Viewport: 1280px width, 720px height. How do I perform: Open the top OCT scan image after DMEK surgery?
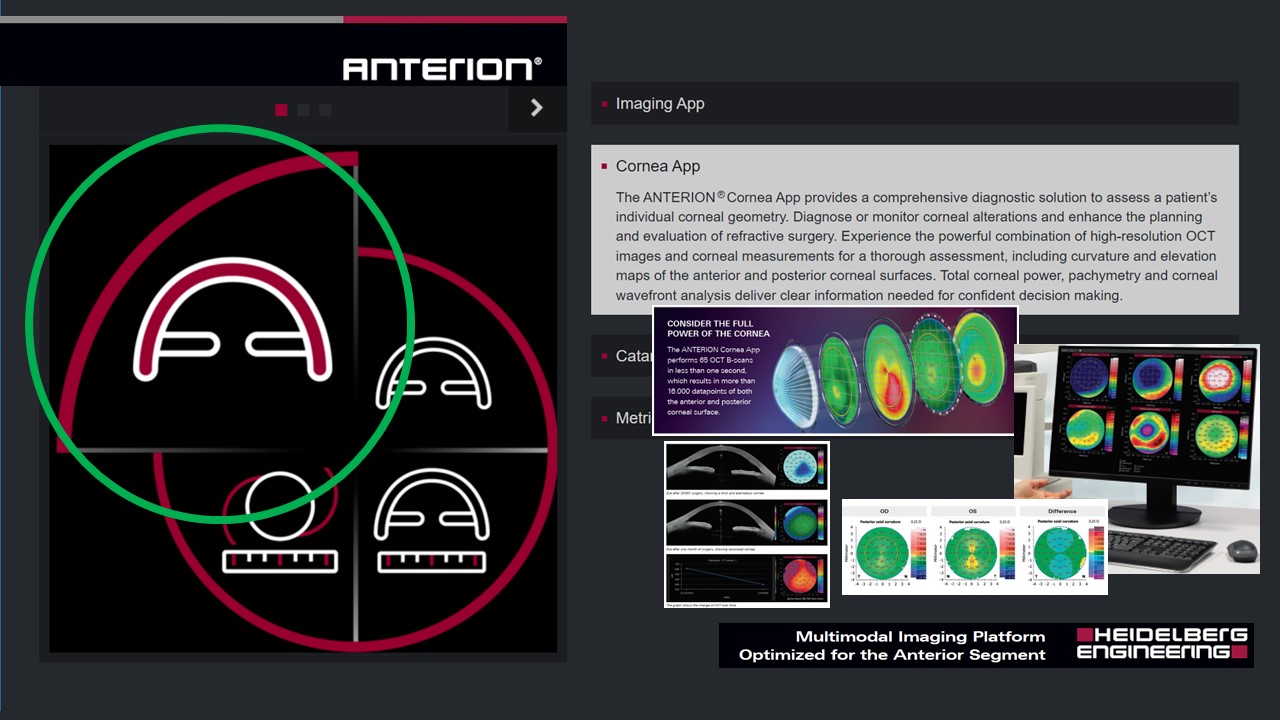[x=747, y=467]
